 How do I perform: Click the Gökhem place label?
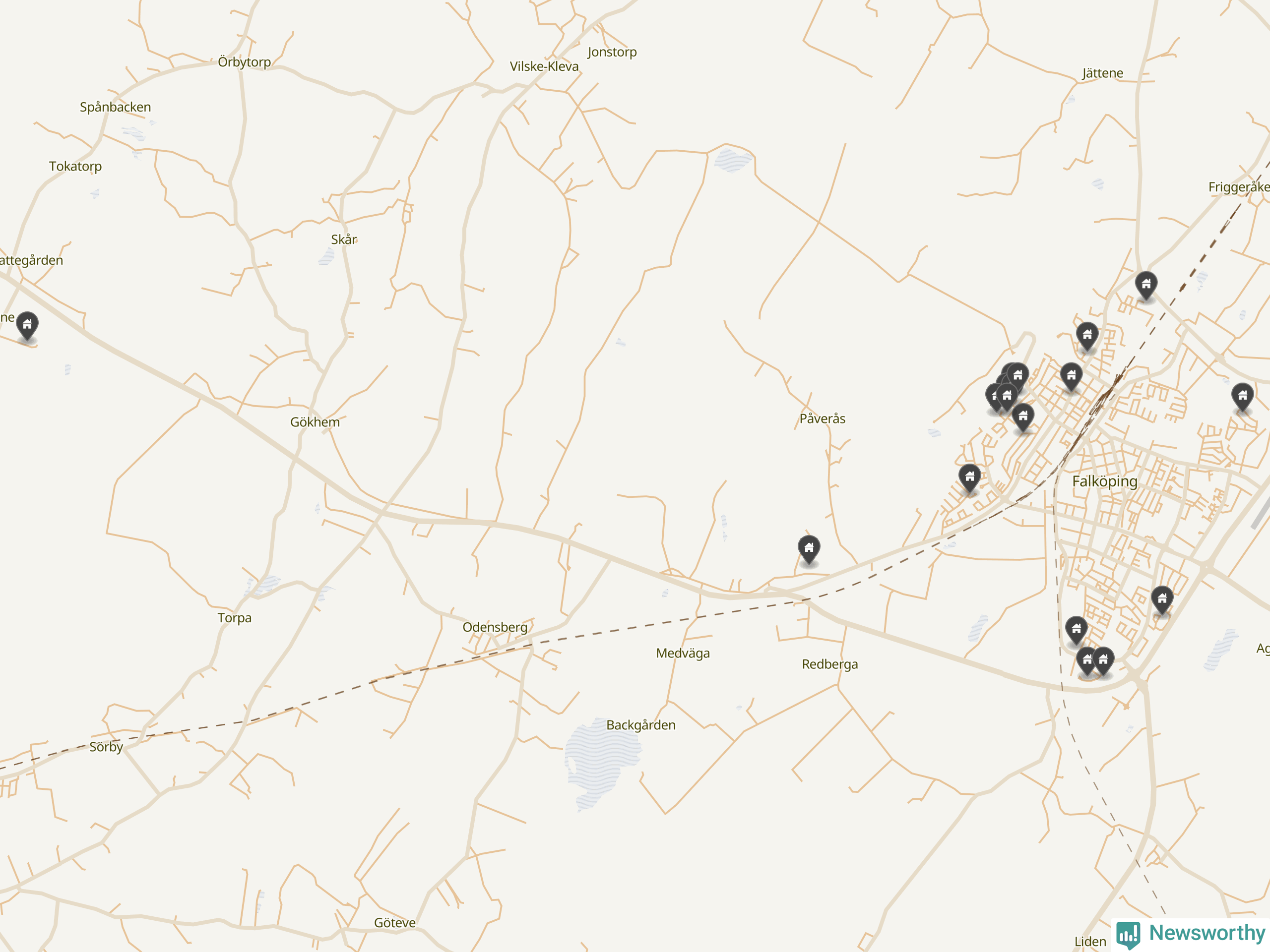point(315,422)
